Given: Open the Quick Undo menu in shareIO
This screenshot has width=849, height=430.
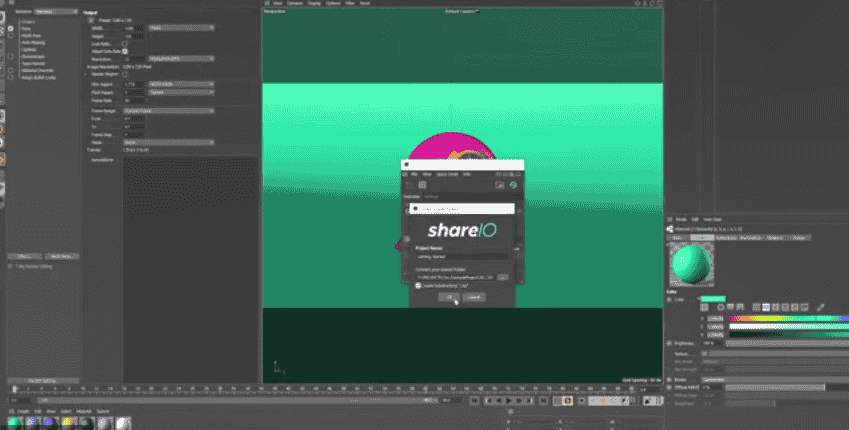Looking at the screenshot, I should (447, 174).
